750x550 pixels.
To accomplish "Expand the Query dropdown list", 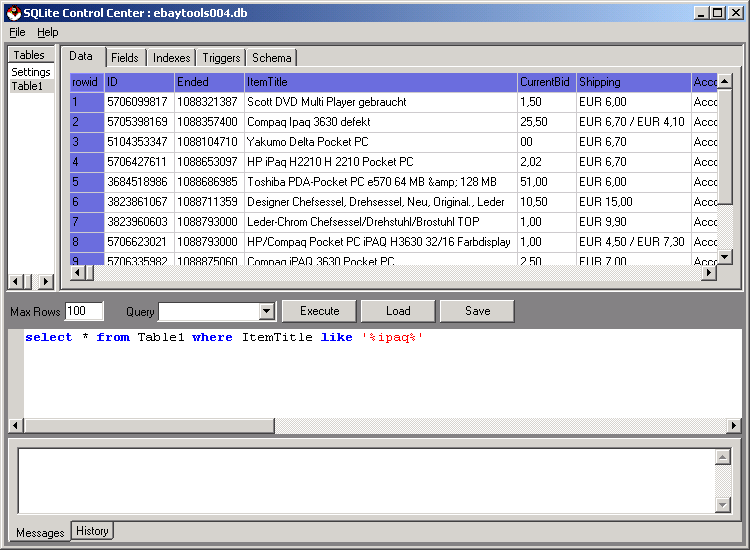I will pyautogui.click(x=266, y=312).
